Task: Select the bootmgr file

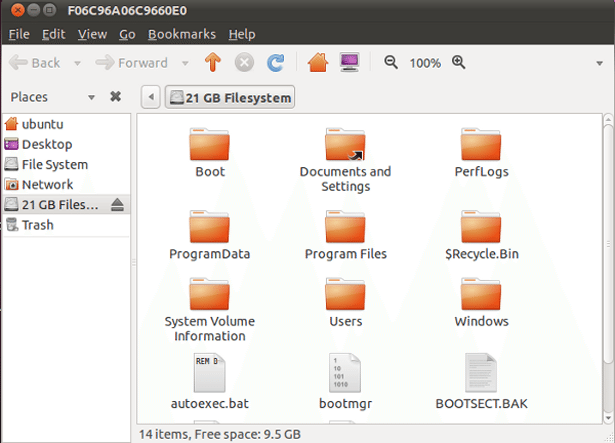Action: [345, 380]
